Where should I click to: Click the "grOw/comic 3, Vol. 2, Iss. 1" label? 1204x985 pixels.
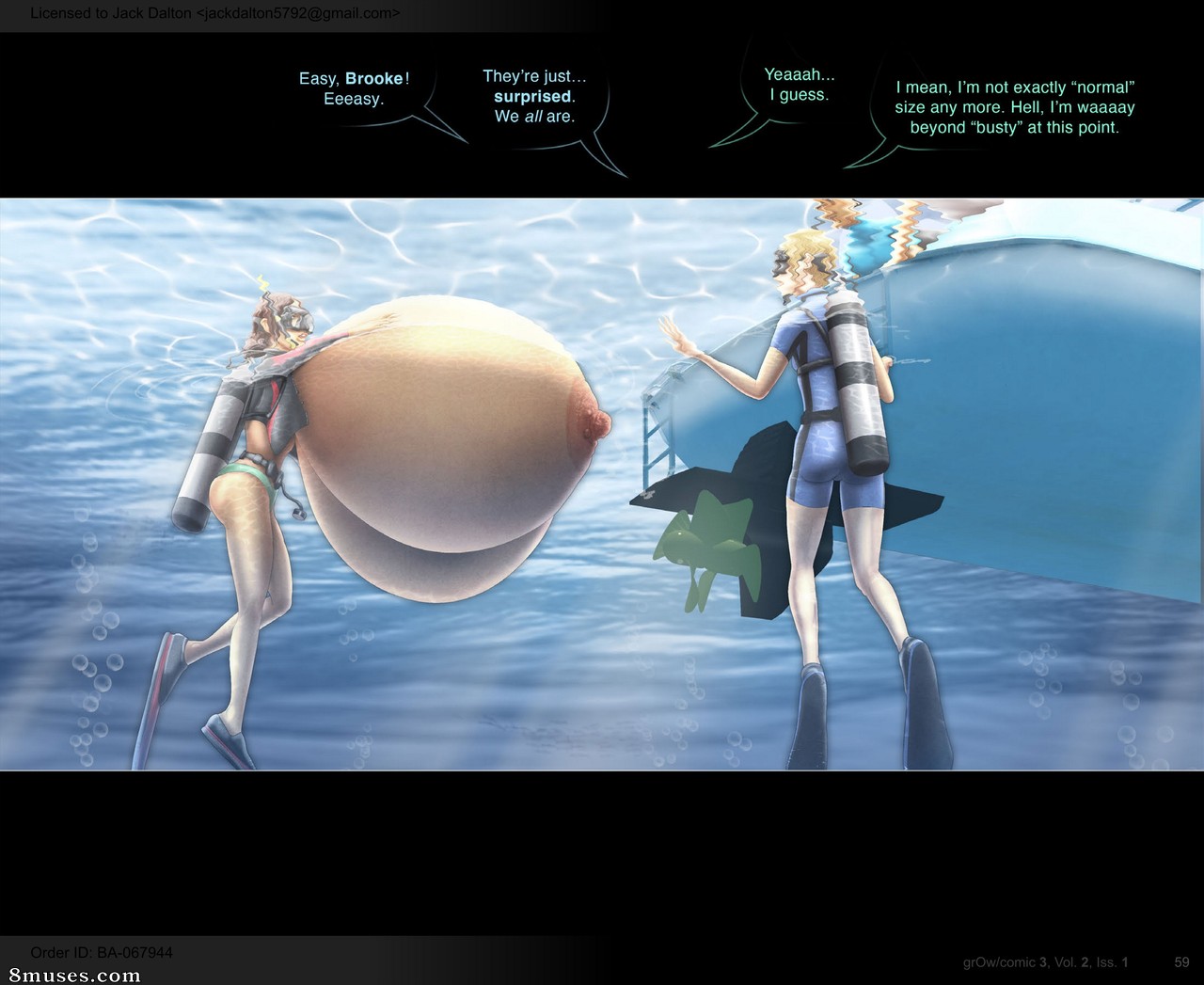1044,961
